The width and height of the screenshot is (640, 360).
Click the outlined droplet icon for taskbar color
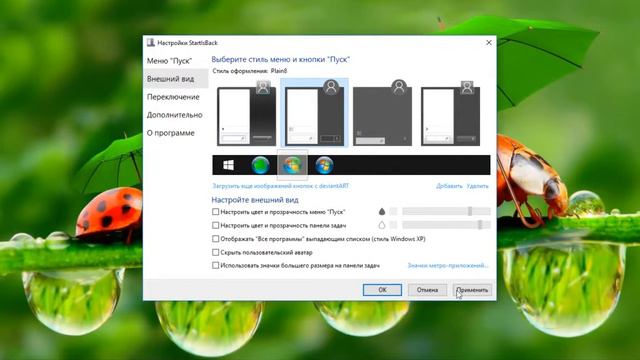click(x=382, y=225)
